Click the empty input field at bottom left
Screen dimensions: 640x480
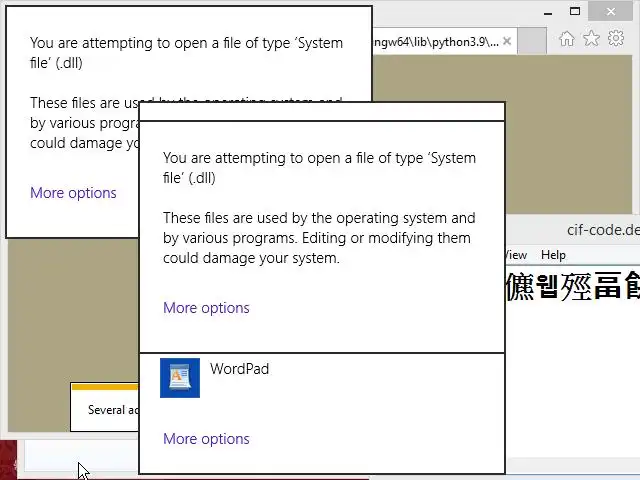(82, 454)
